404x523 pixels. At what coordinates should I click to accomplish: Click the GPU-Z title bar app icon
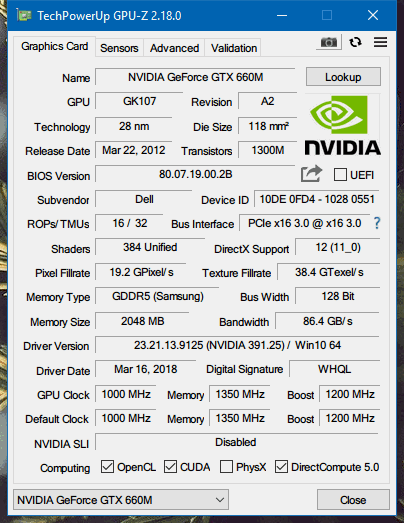click(x=24, y=15)
